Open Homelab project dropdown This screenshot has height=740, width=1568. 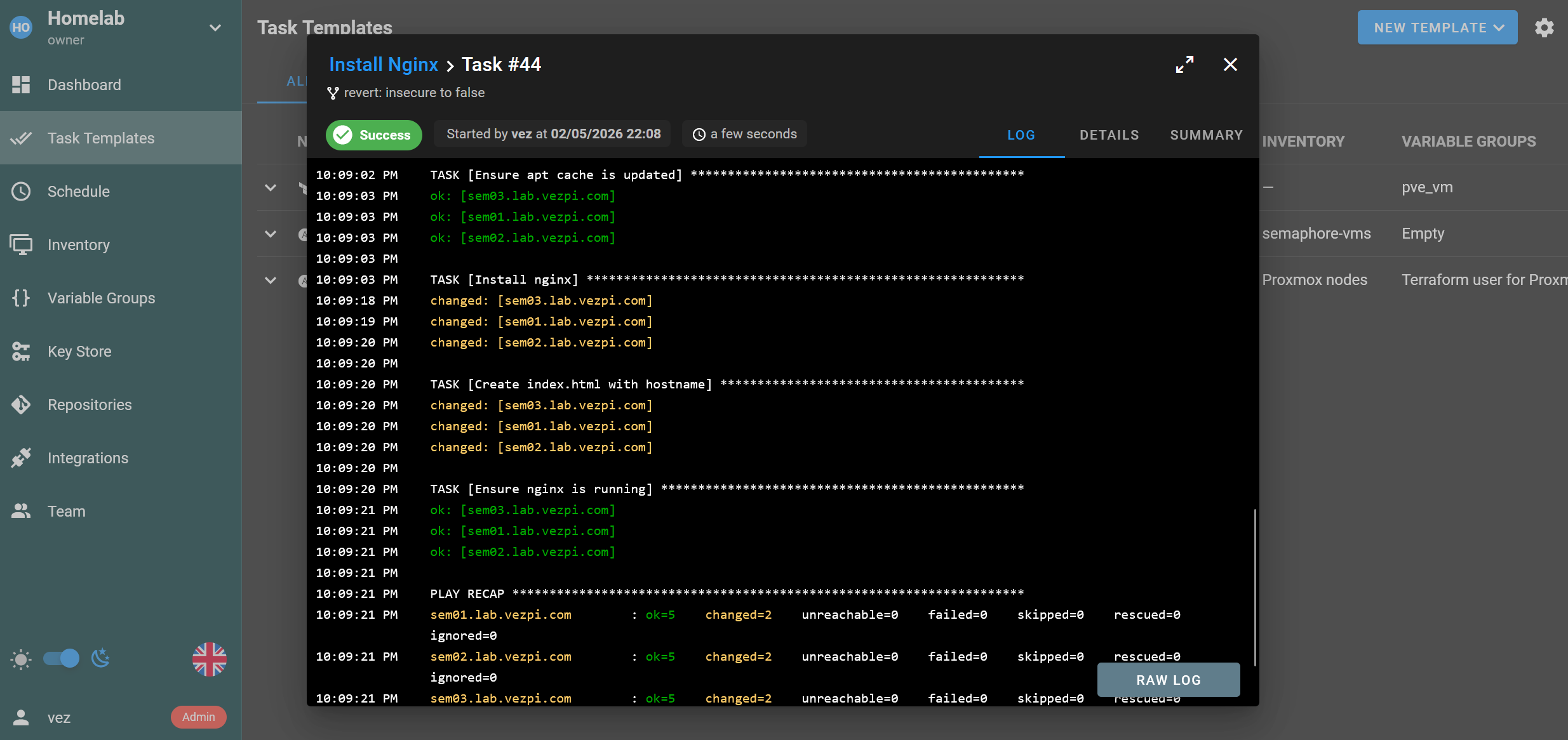(215, 28)
